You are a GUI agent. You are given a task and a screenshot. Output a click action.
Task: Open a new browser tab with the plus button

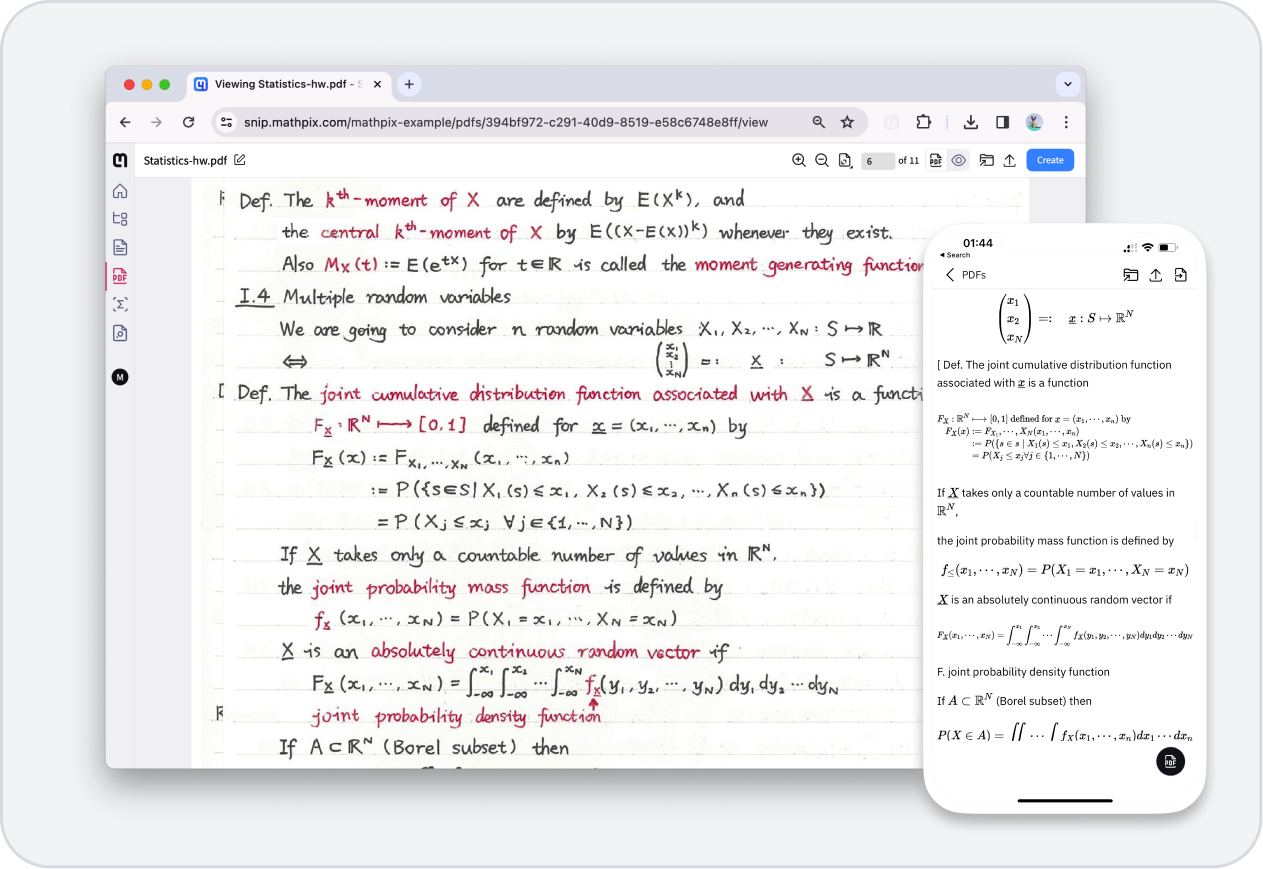[x=409, y=85]
